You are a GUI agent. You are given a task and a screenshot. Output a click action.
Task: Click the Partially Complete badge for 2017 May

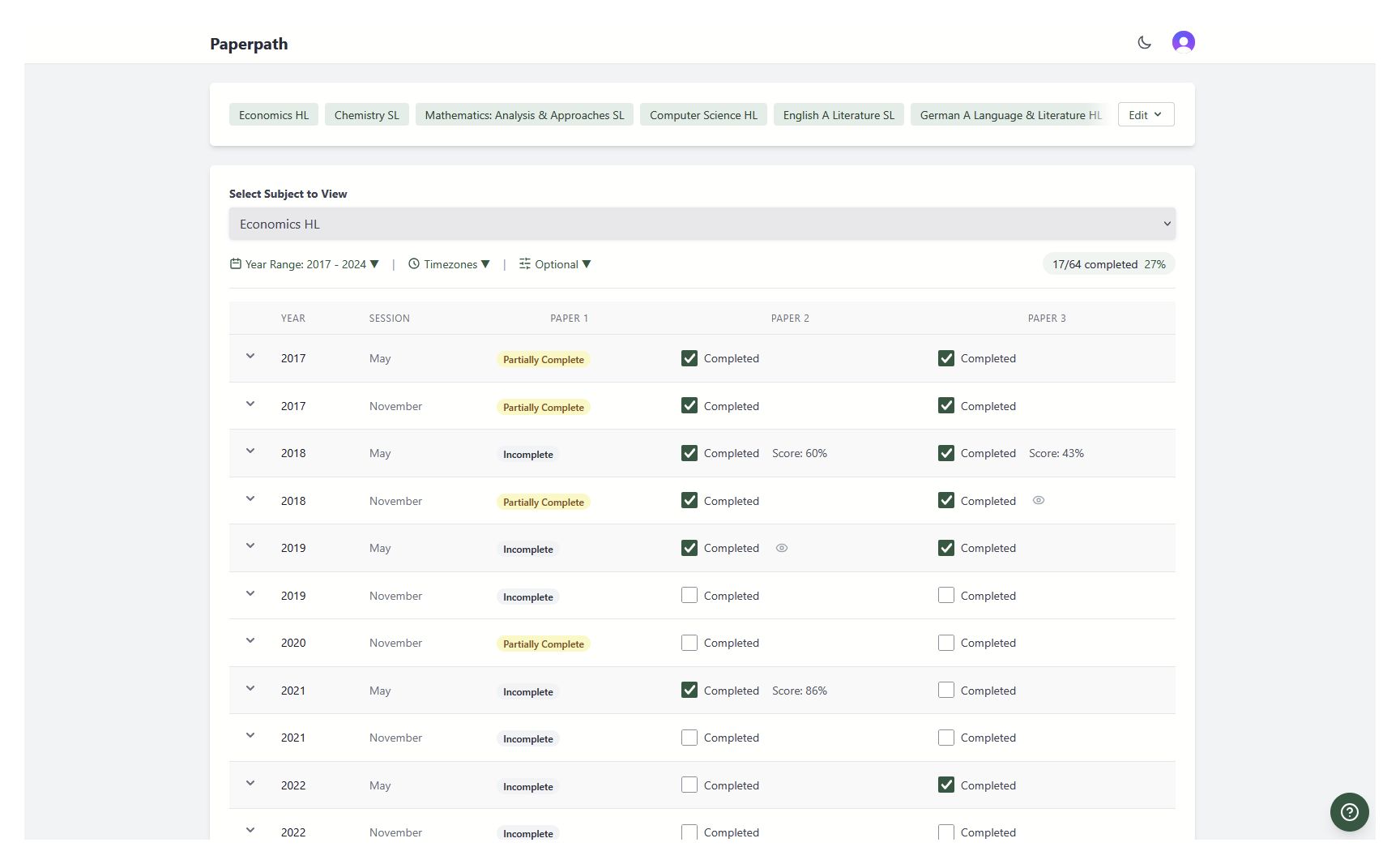(543, 359)
